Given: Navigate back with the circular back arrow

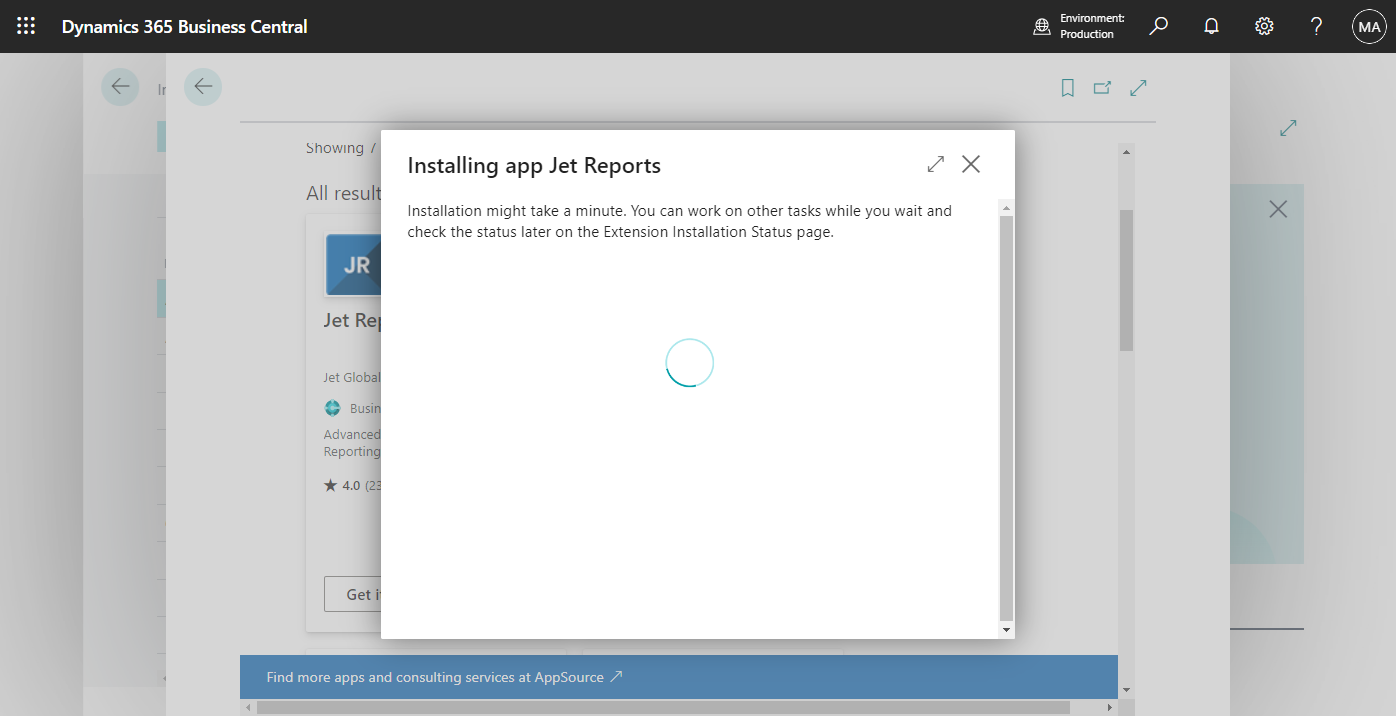Looking at the screenshot, I should pos(203,87).
